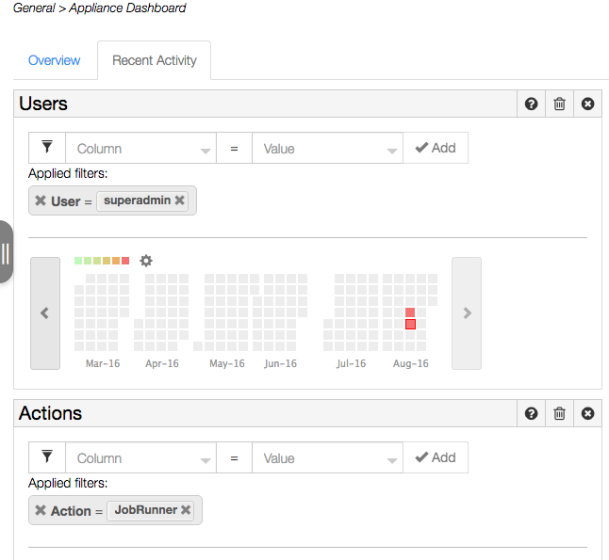Click the Users filter funnel icon
Screen dimensions: 609x560
pyautogui.click(x=47, y=148)
